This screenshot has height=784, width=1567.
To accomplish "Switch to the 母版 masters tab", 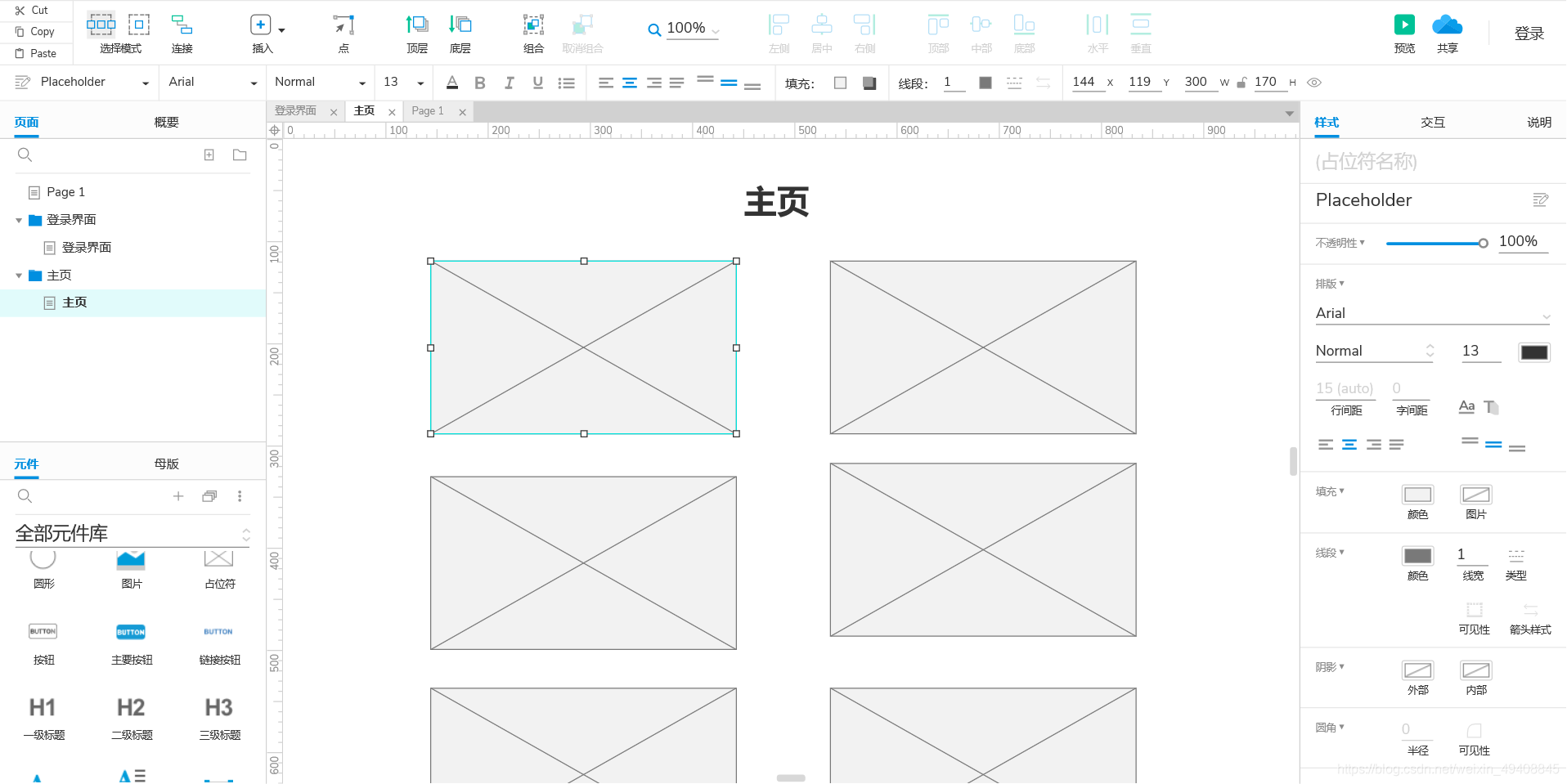I will [166, 464].
